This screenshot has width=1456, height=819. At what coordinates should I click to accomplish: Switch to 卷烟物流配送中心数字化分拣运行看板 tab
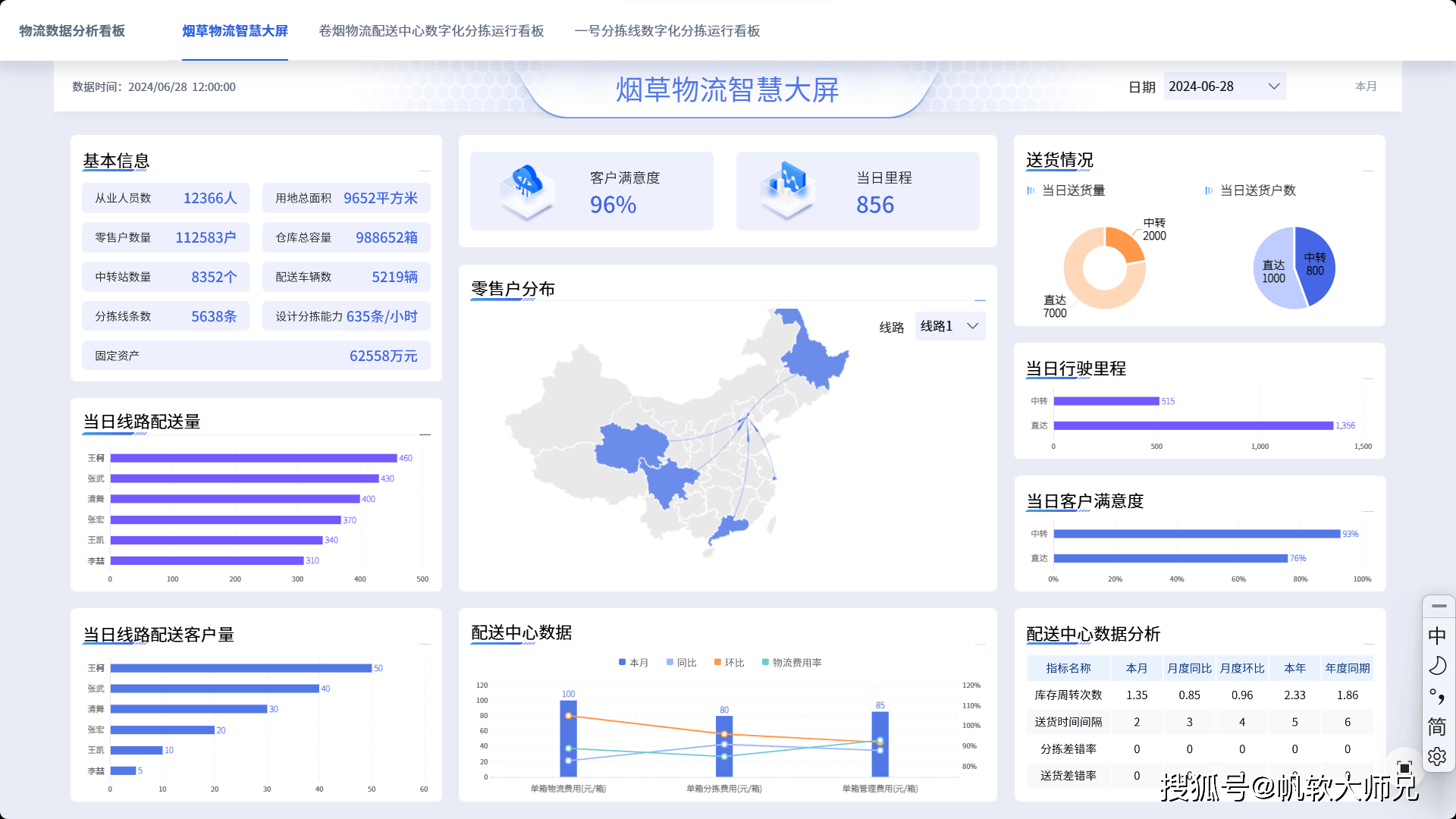(431, 31)
